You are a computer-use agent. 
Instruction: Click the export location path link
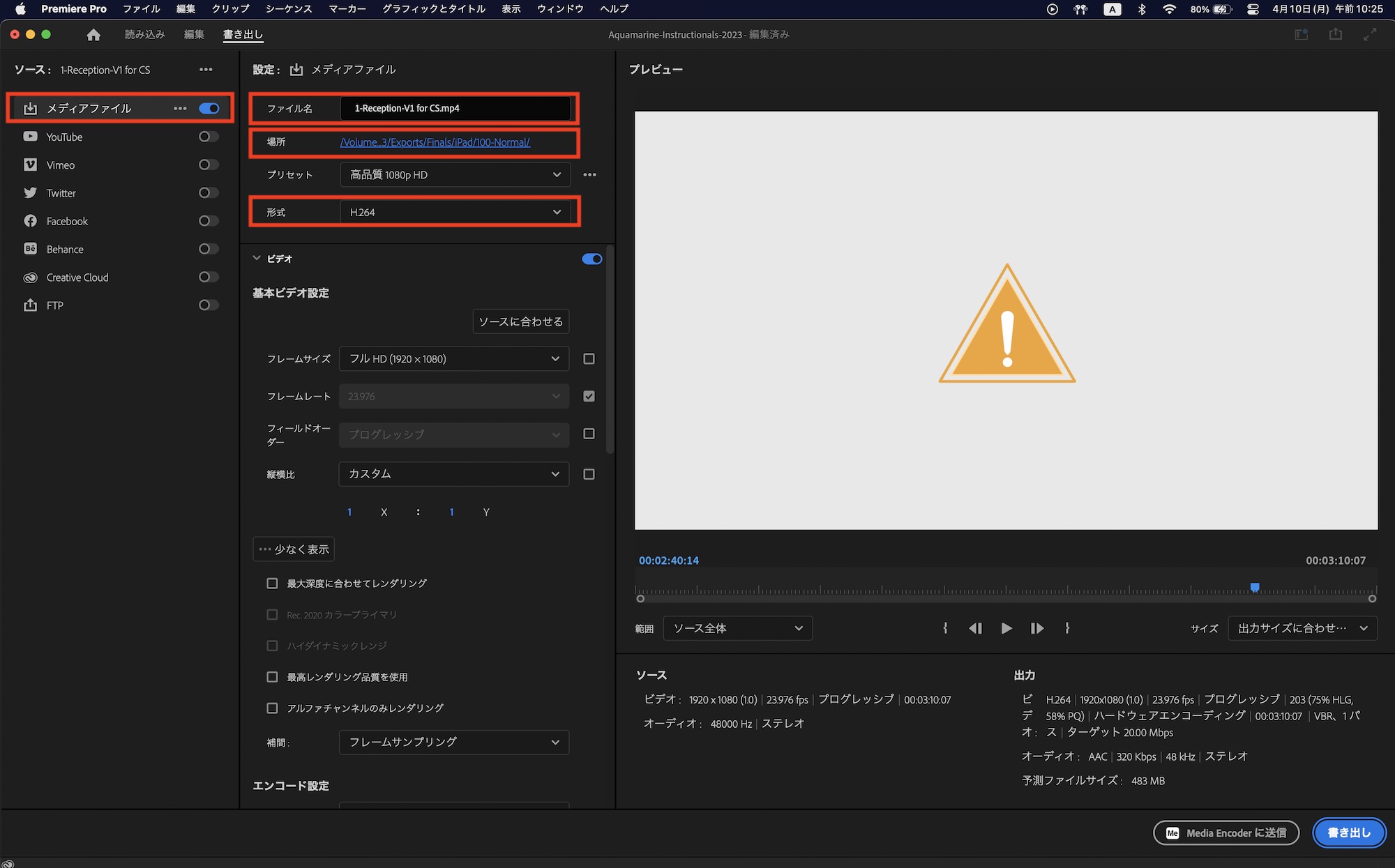pyautogui.click(x=435, y=142)
